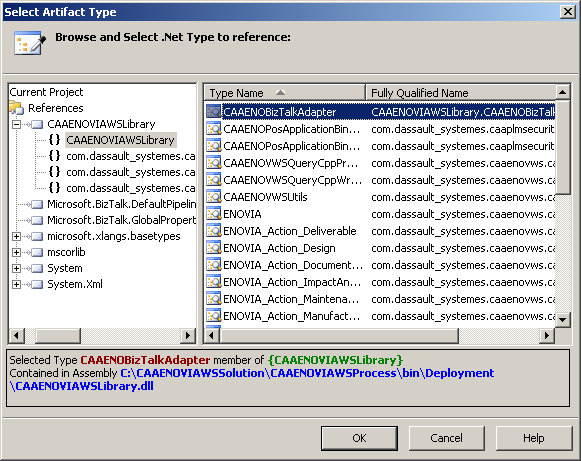The image size is (581, 461).
Task: Collapse the CAAENOVIAWSLibrary tree node
Action: tap(16, 124)
